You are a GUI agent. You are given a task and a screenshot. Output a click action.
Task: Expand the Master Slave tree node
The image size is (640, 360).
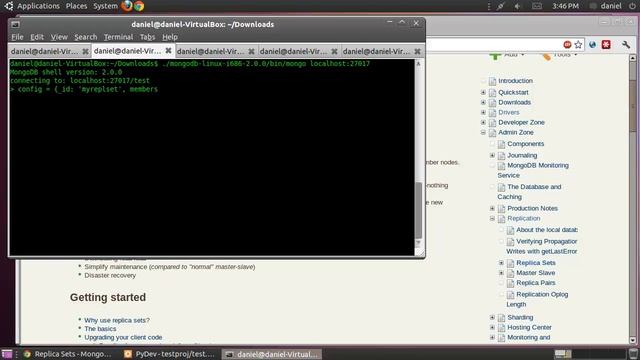point(501,273)
